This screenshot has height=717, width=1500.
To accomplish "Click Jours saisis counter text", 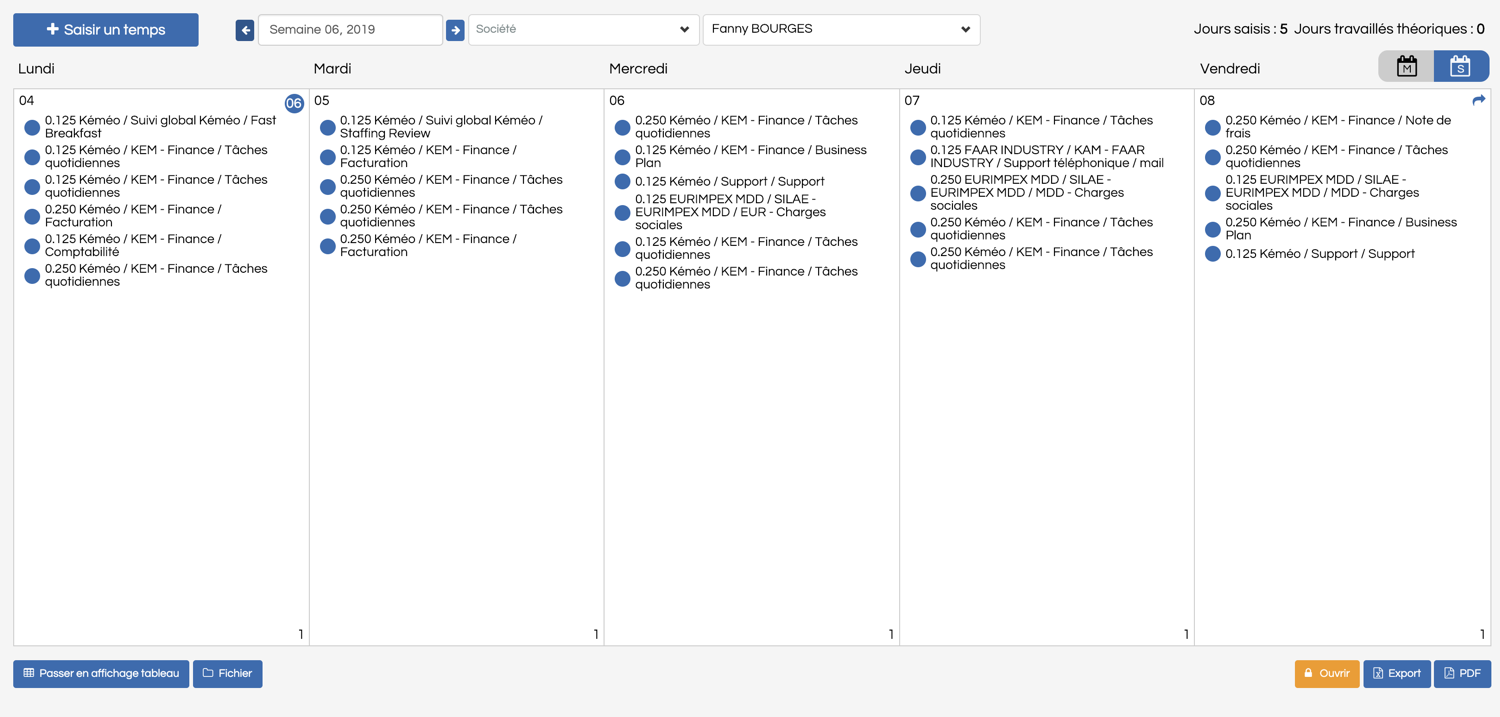I will click(x=1240, y=30).
